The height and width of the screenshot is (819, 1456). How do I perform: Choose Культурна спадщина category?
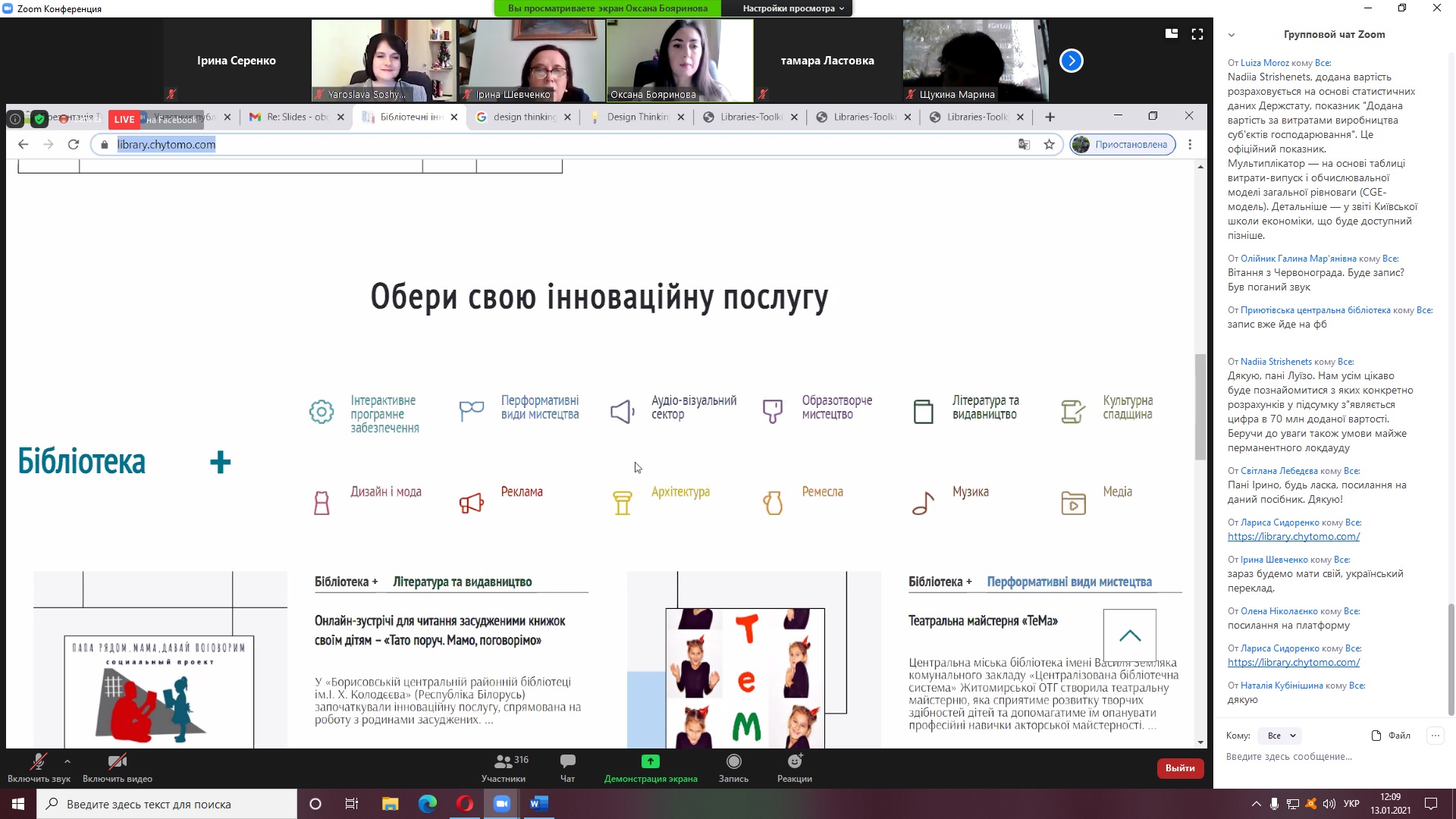1107,408
